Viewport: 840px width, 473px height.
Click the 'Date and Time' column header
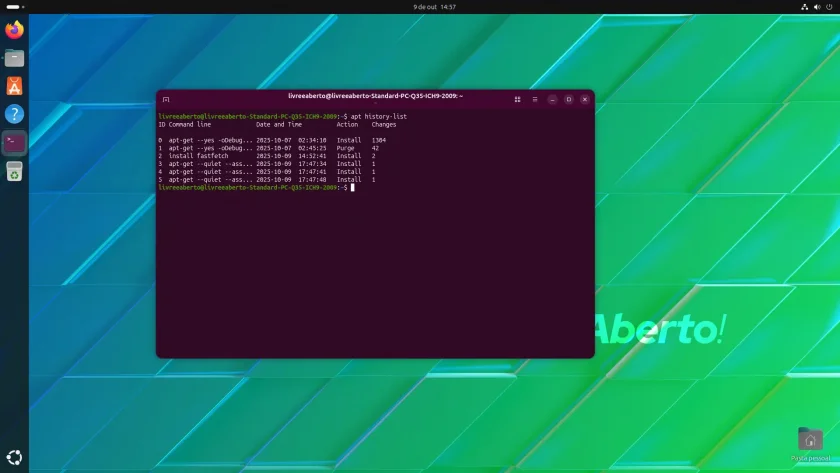[279, 124]
